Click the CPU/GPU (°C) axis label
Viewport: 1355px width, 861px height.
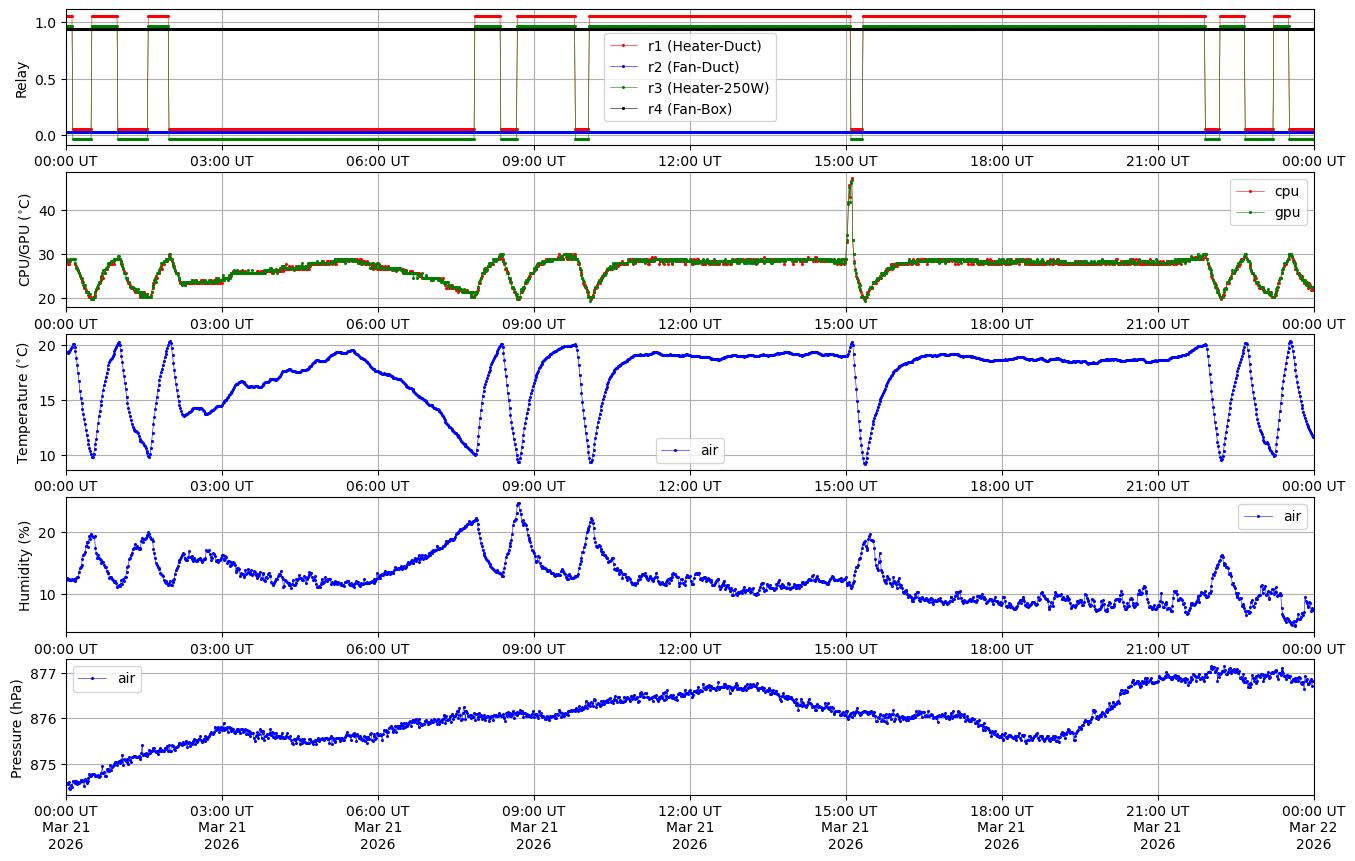tap(22, 240)
